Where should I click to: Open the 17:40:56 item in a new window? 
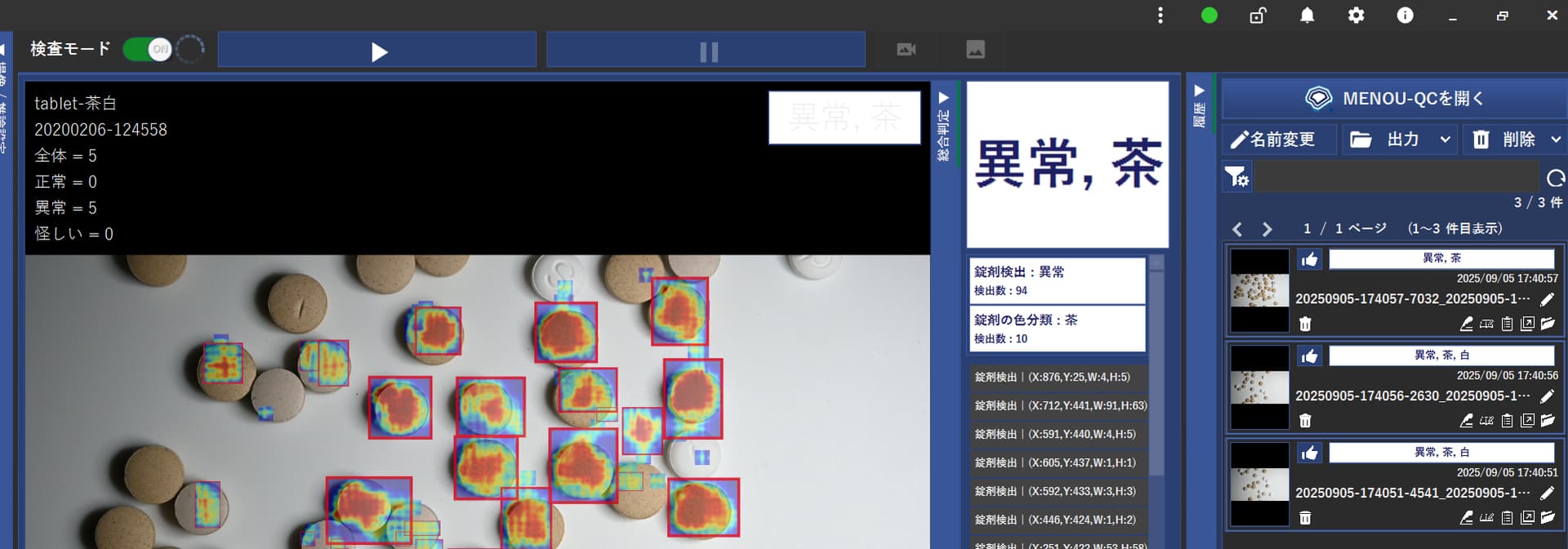(x=1527, y=421)
